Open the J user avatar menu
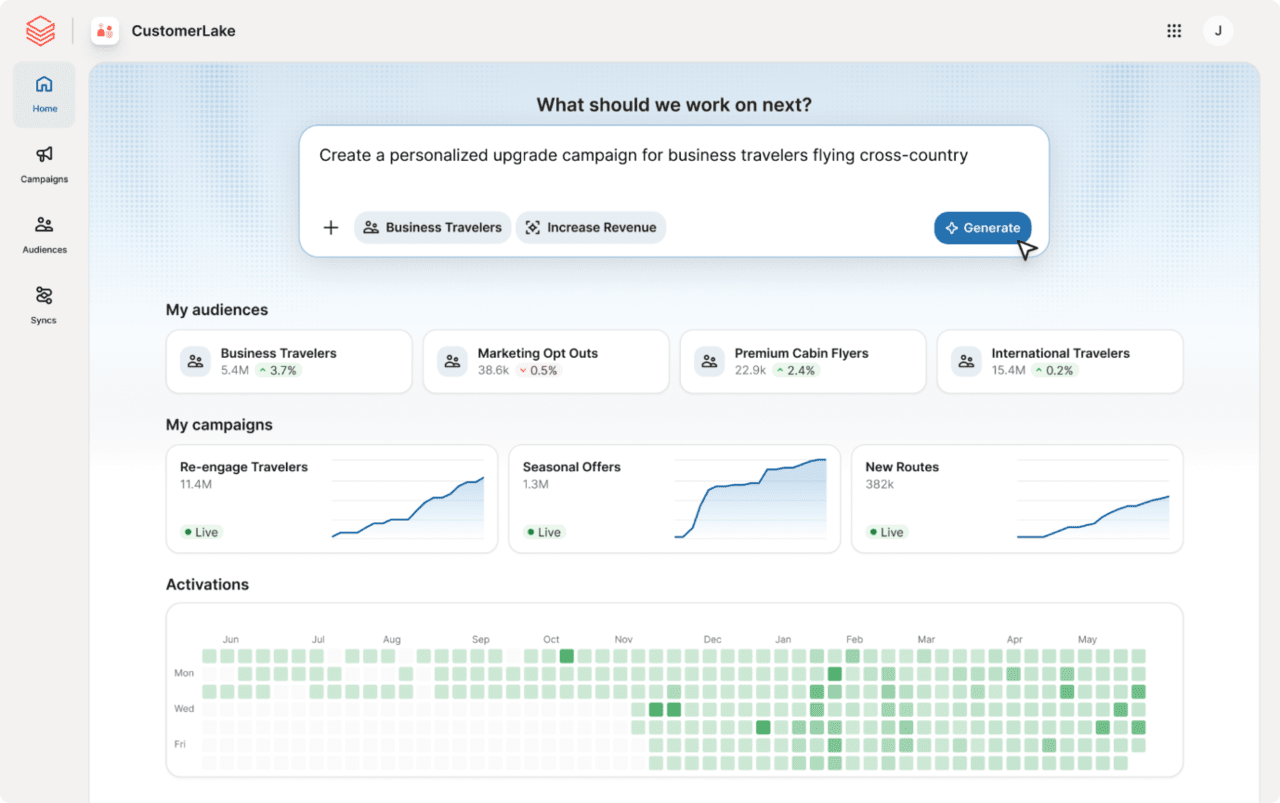The image size is (1280, 803). pos(1218,31)
